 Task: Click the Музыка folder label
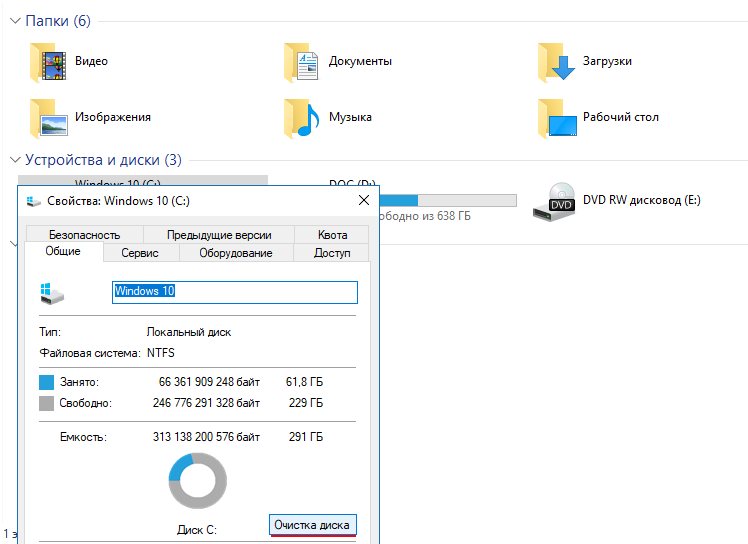click(x=350, y=117)
